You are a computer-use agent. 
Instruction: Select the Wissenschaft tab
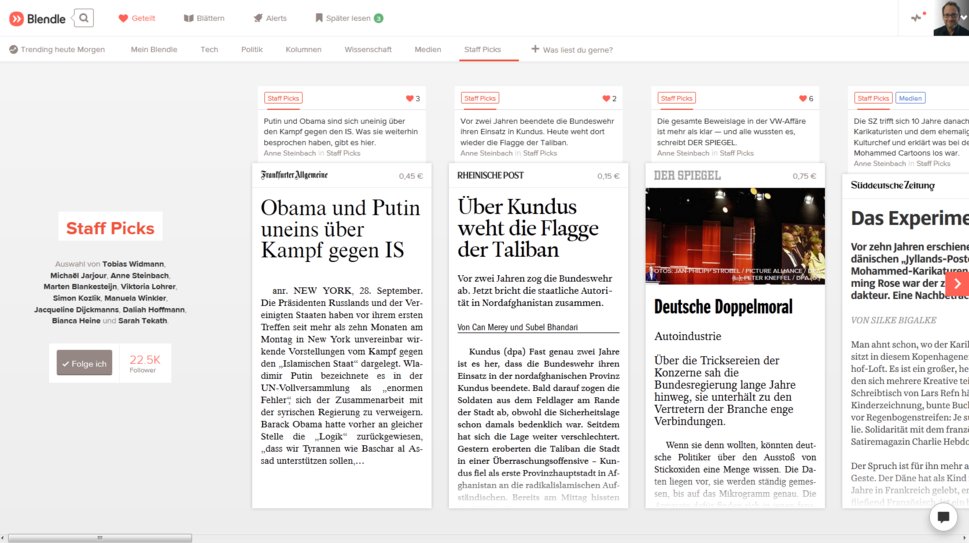368,49
